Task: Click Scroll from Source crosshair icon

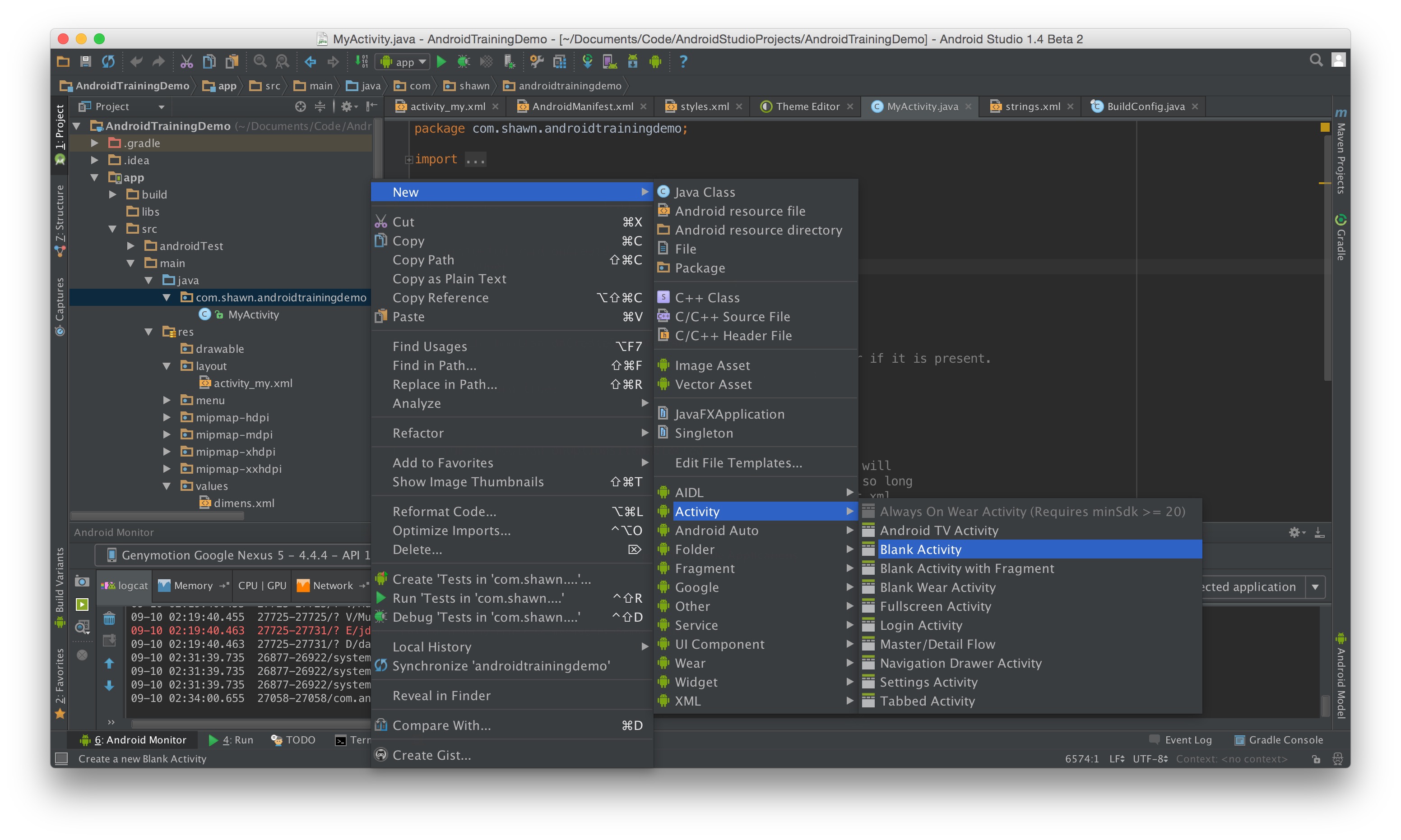Action: click(x=300, y=106)
